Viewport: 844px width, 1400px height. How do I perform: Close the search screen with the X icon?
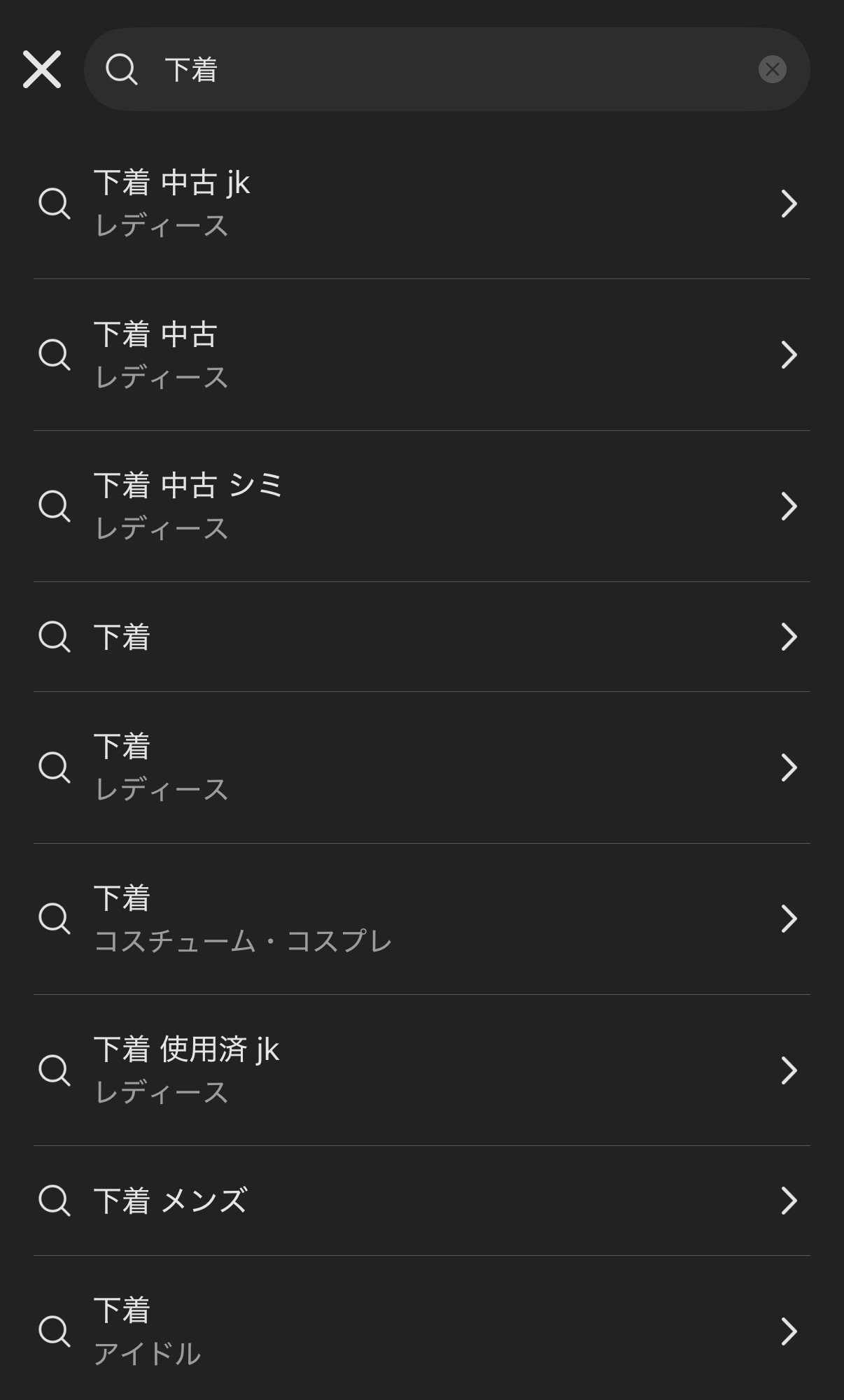[42, 69]
